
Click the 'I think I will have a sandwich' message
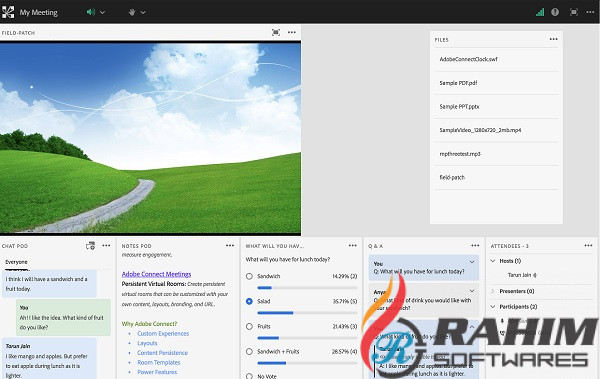click(x=49, y=284)
